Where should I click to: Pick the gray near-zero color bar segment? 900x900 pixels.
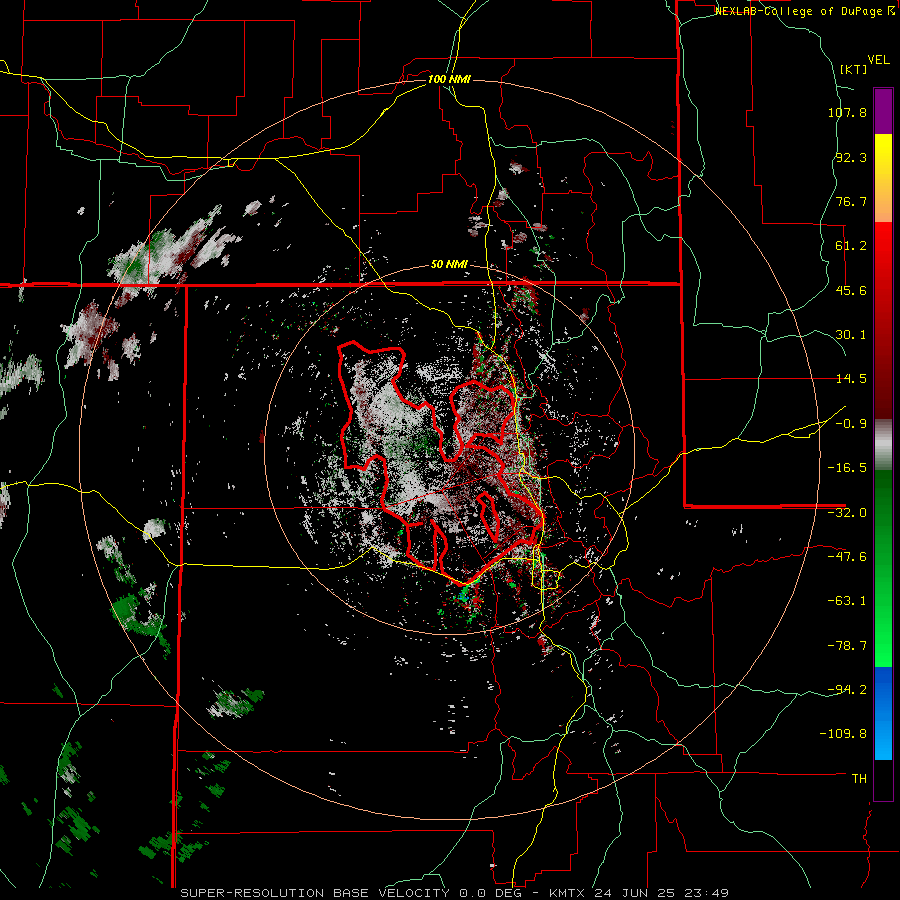click(x=883, y=444)
